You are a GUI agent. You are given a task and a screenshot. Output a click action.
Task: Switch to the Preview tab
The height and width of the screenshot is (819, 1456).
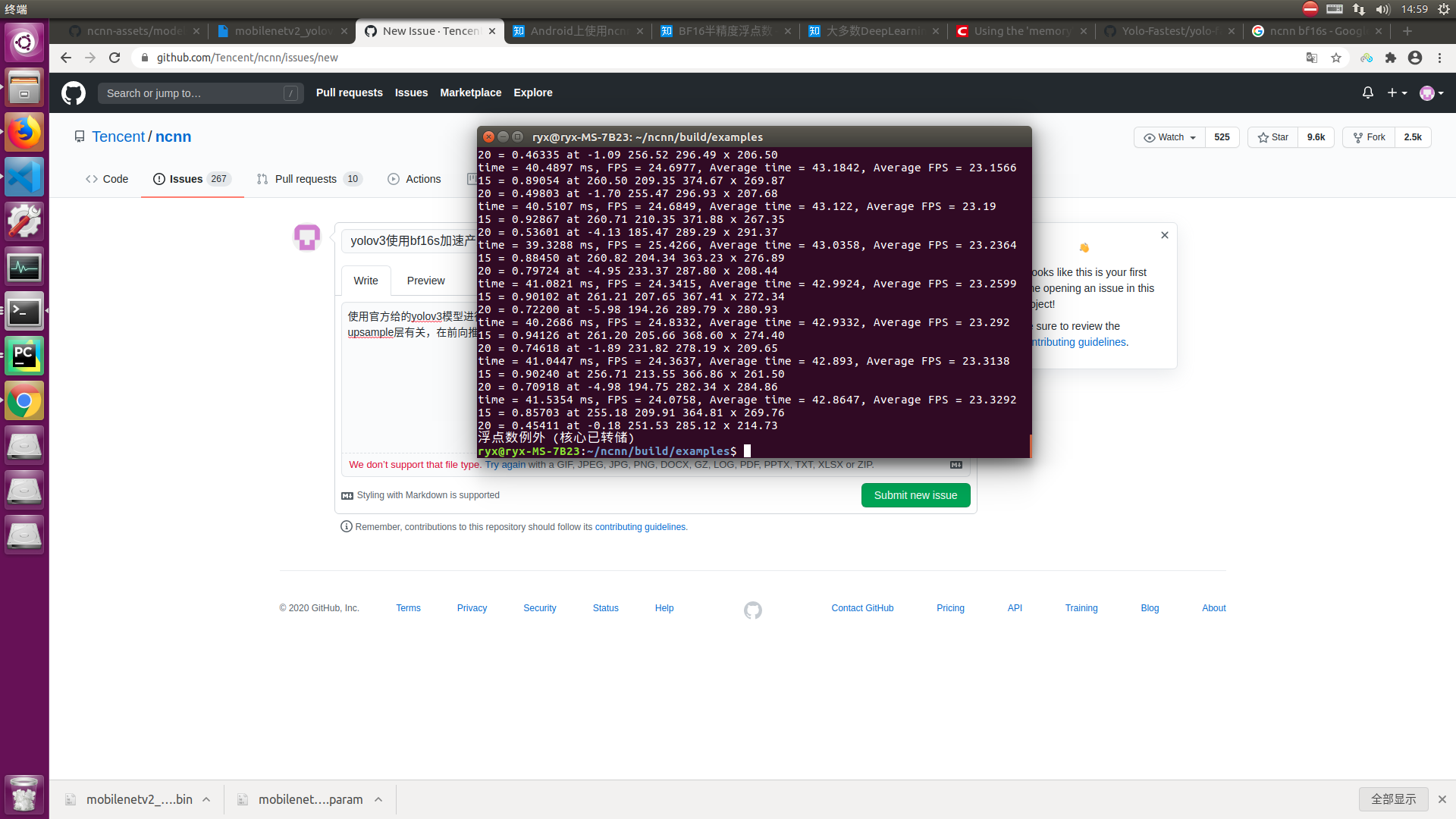point(425,280)
